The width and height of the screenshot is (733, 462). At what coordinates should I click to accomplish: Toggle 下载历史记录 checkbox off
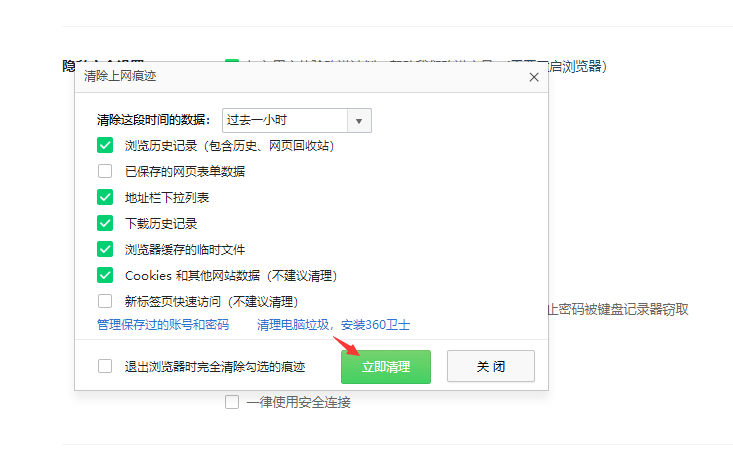pos(105,223)
